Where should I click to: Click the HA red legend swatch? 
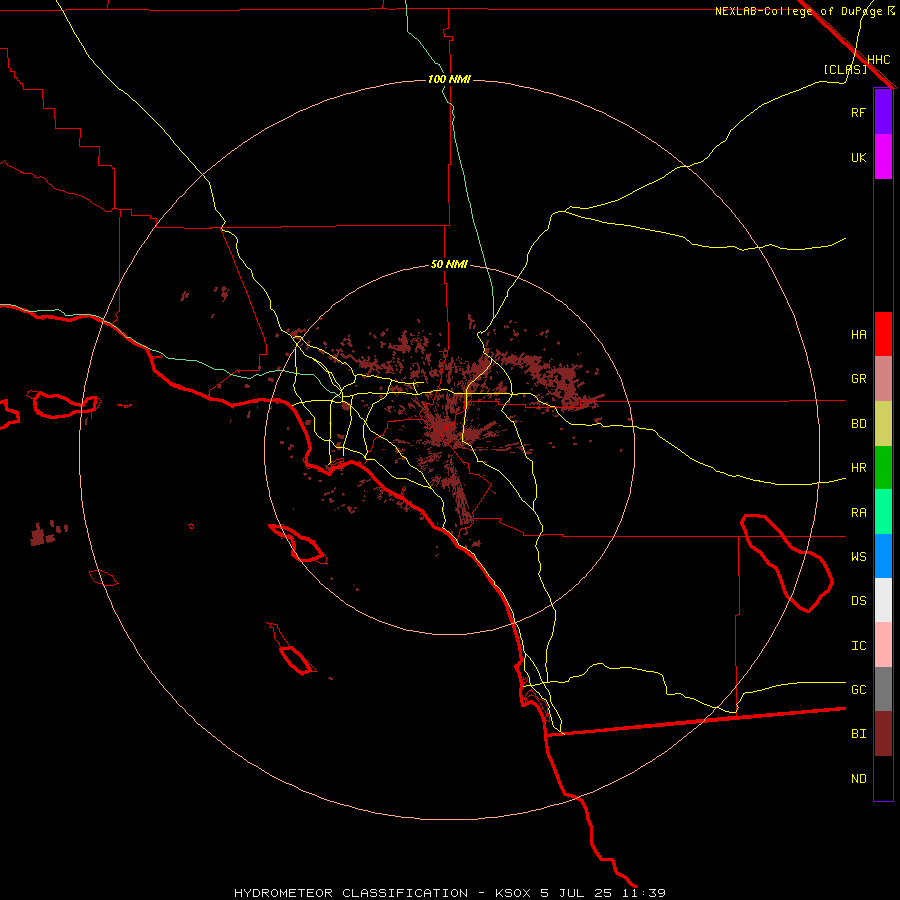click(x=883, y=334)
